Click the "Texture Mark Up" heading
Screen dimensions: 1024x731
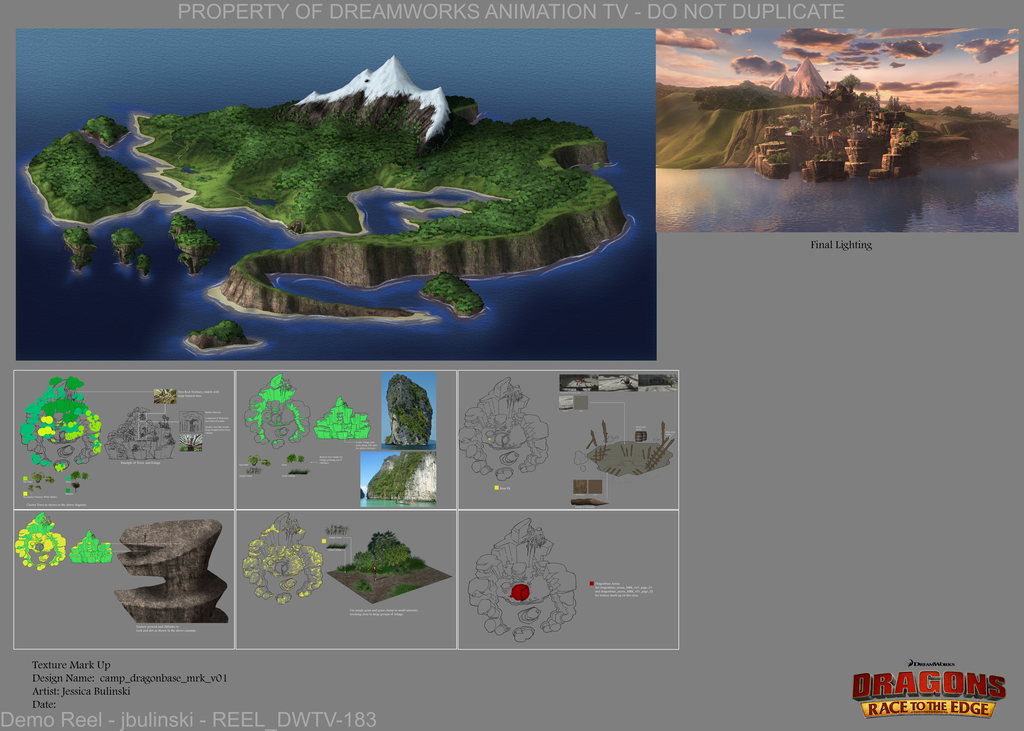(x=71, y=665)
